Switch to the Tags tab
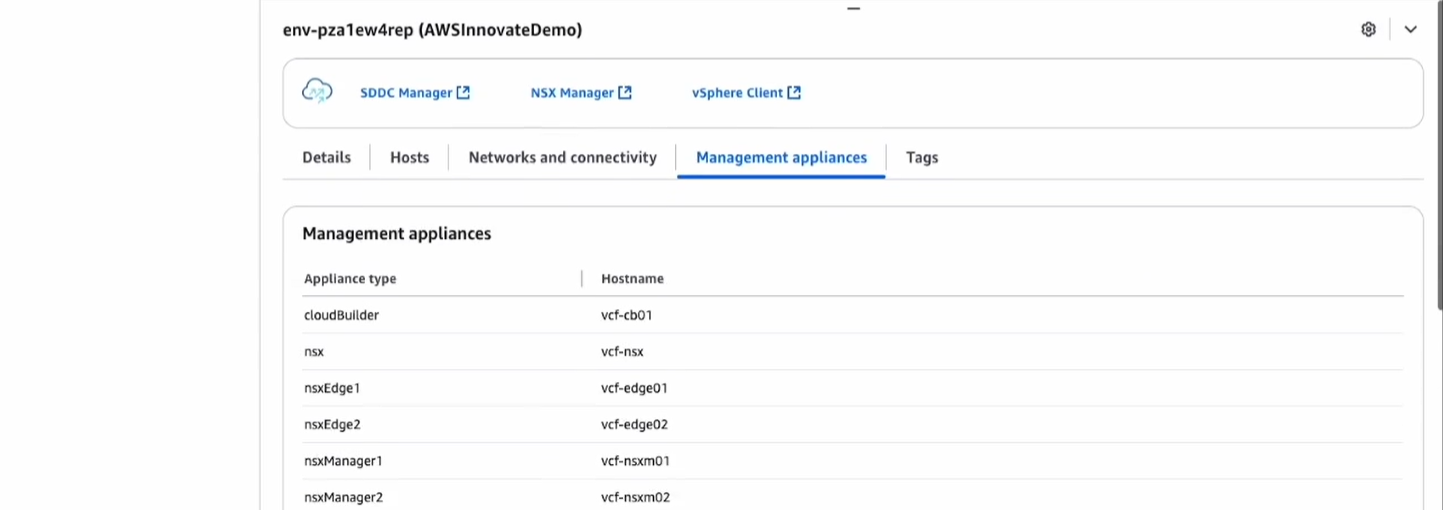Viewport: 1443px width, 510px height. (922, 157)
